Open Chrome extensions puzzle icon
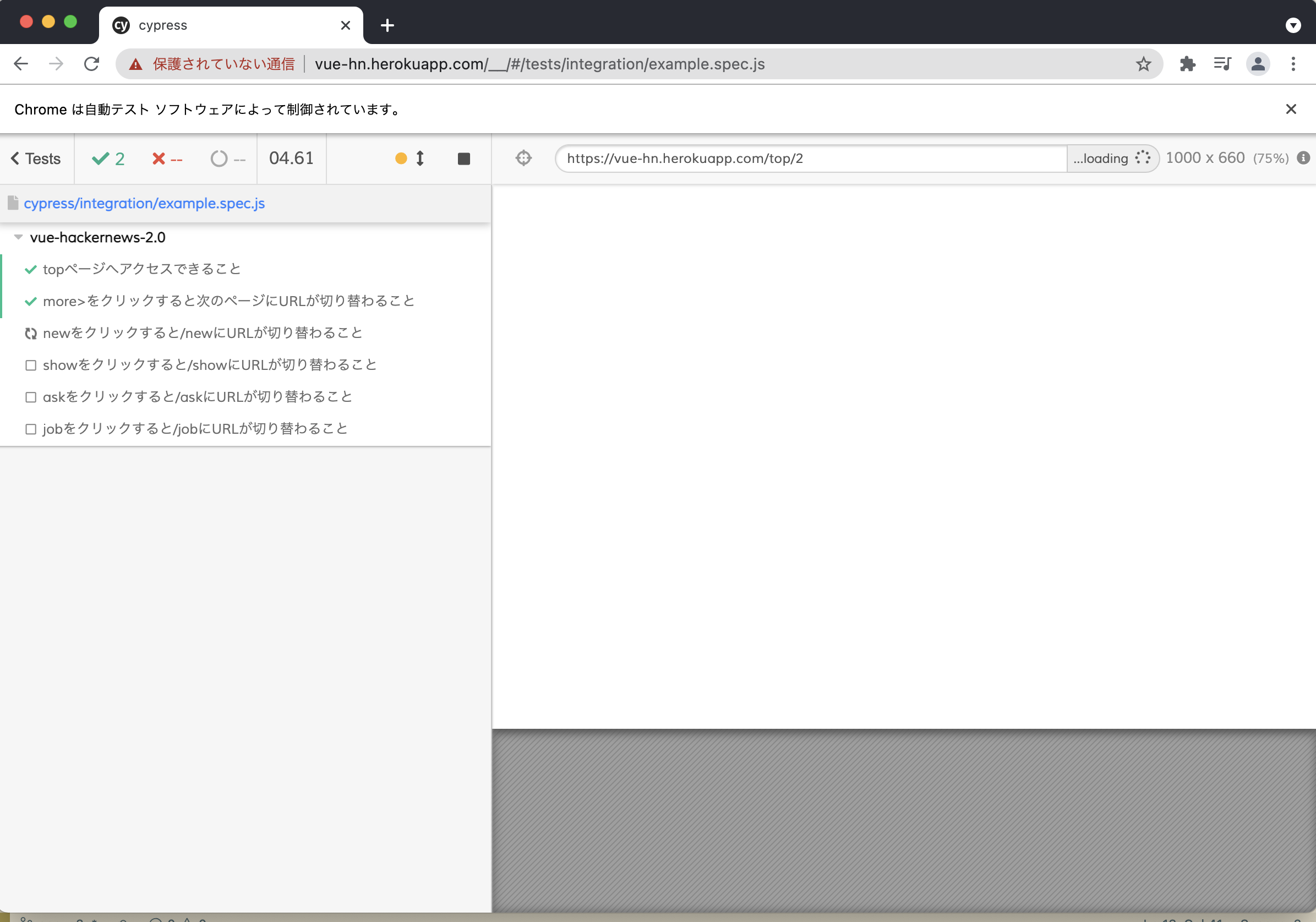 tap(1188, 64)
